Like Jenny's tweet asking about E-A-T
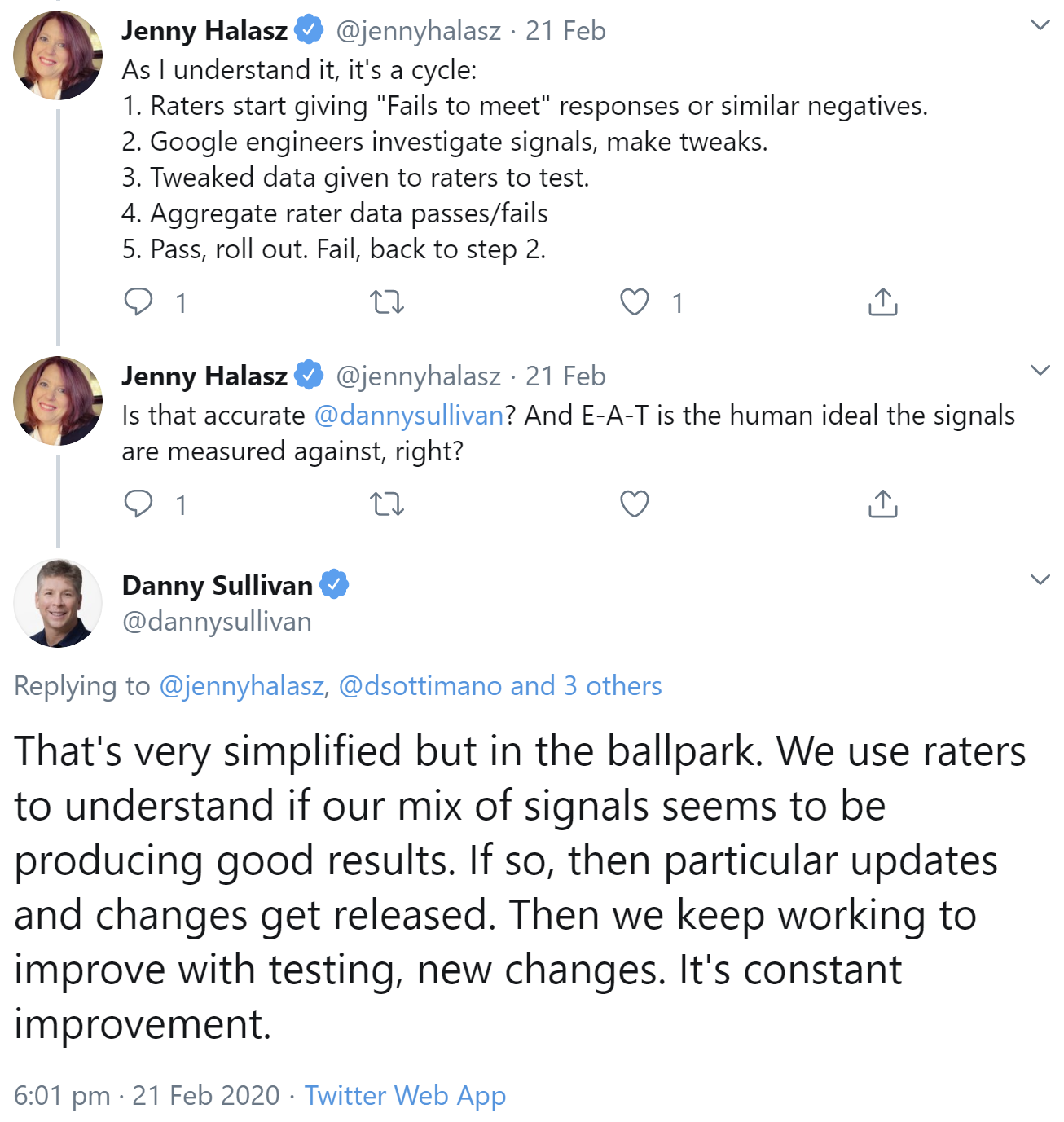 [635, 504]
